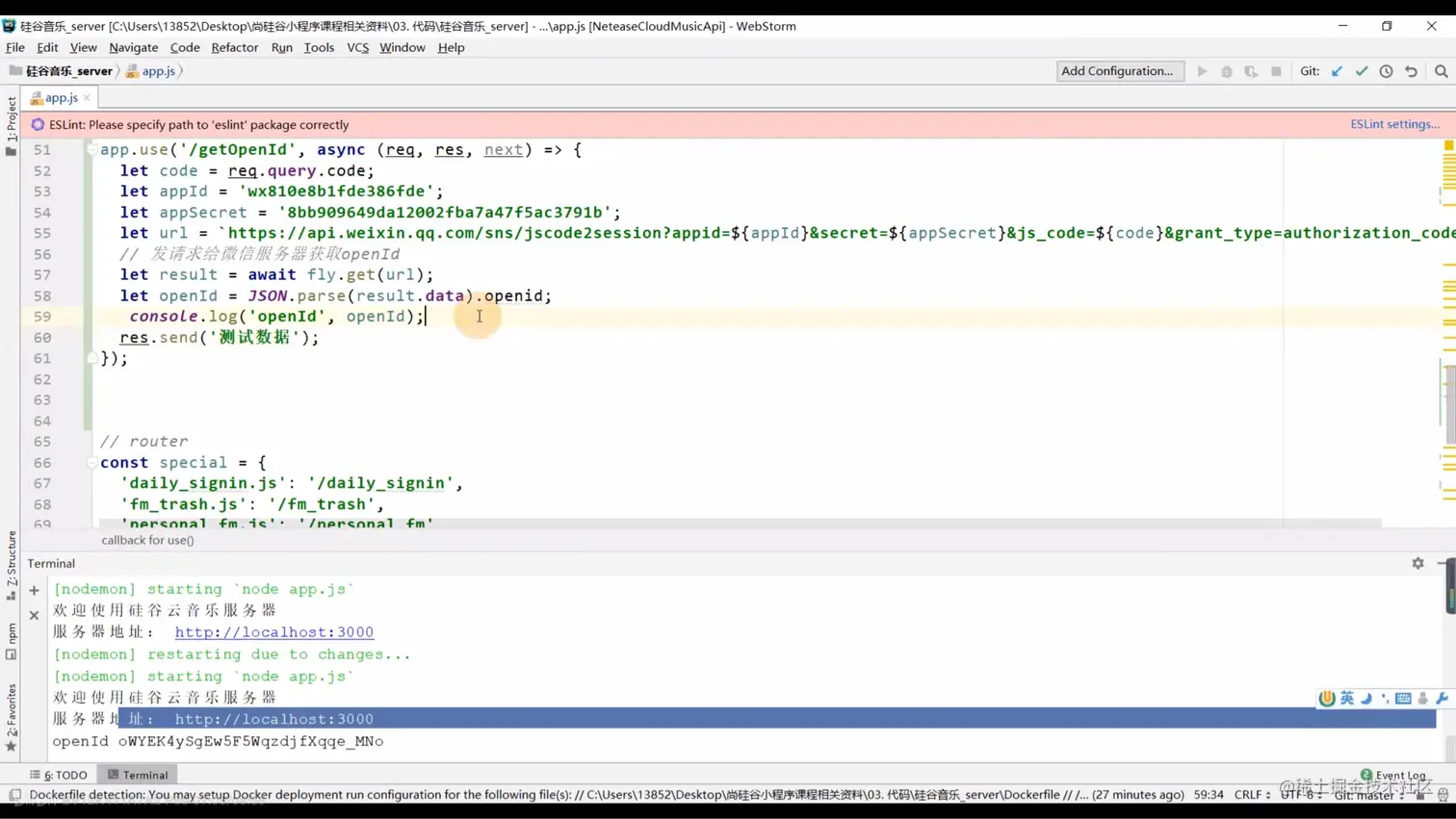Open Terminal settings gear icon

[1417, 563]
